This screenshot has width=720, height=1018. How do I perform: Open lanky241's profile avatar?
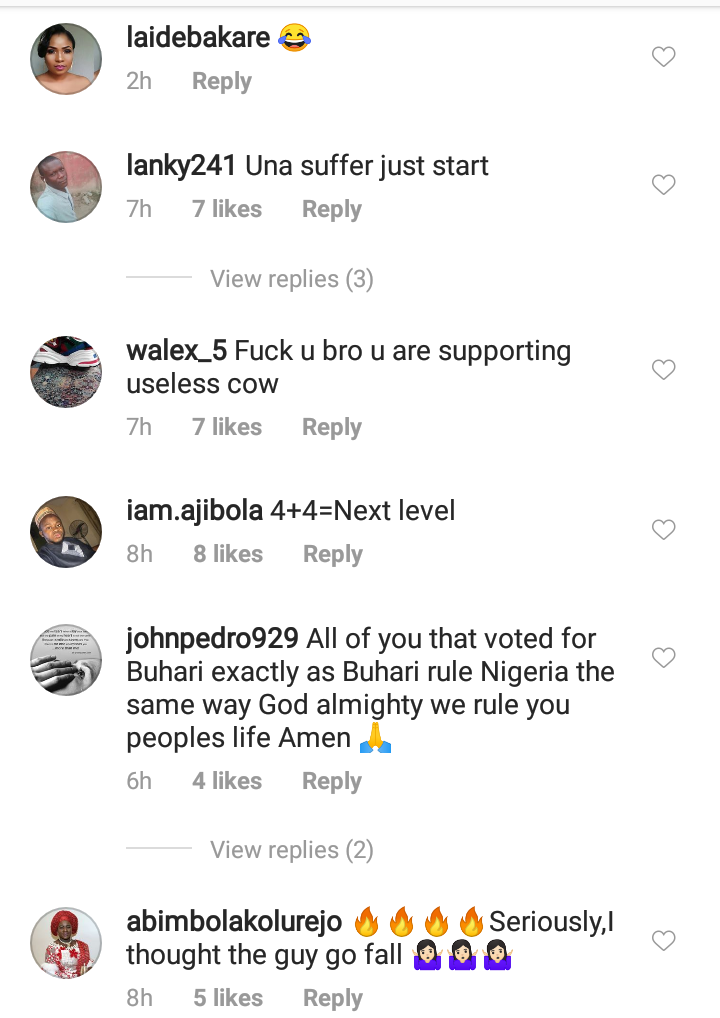(x=68, y=187)
